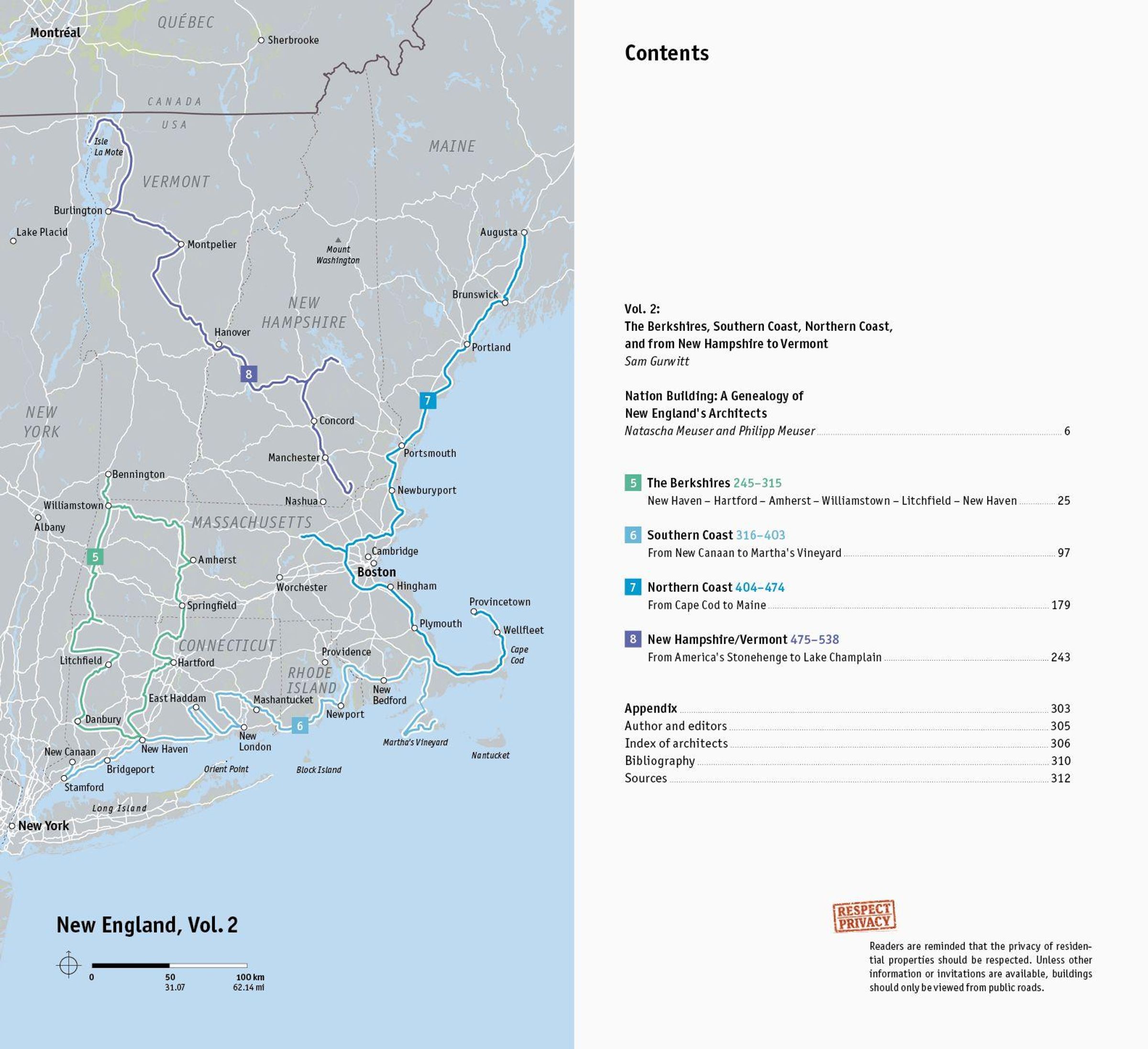The image size is (1148, 1049).
Task: Open the Southern Coast 316–403 chapter heading
Action: point(716,535)
